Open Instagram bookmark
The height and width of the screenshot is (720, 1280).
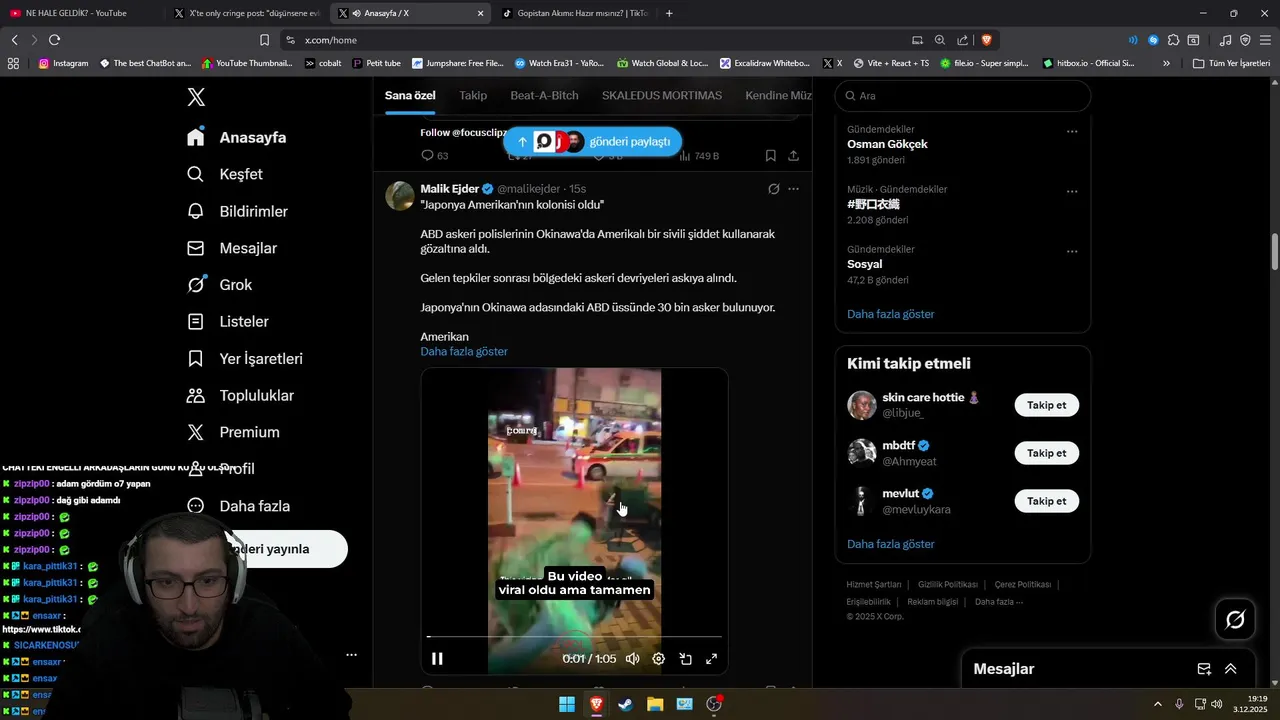coord(63,63)
